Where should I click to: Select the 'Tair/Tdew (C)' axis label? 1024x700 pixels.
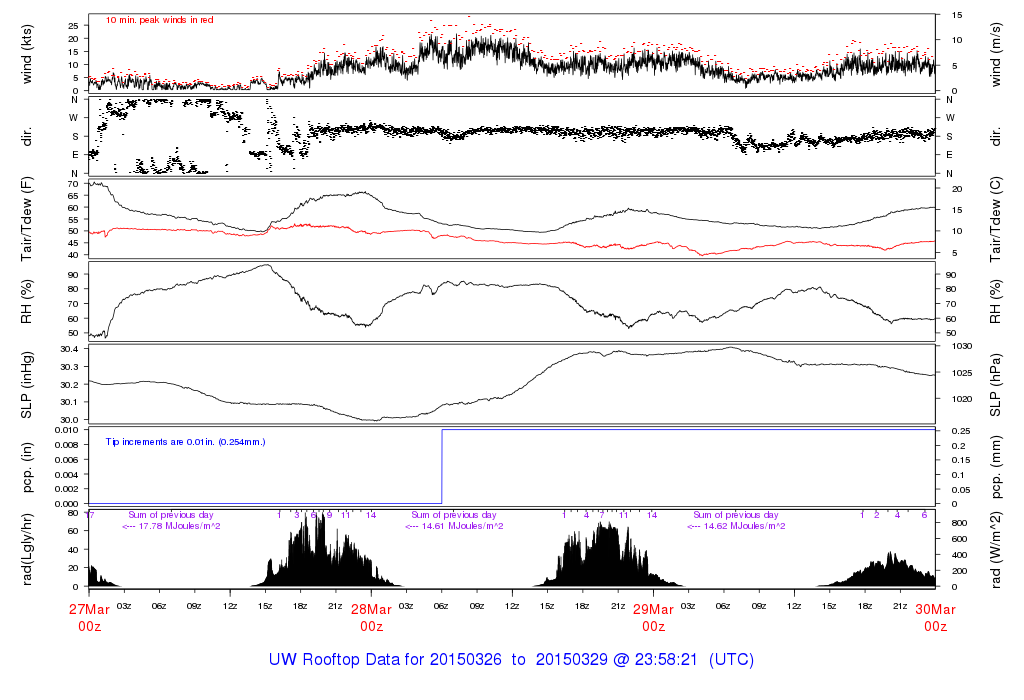(x=995, y=219)
